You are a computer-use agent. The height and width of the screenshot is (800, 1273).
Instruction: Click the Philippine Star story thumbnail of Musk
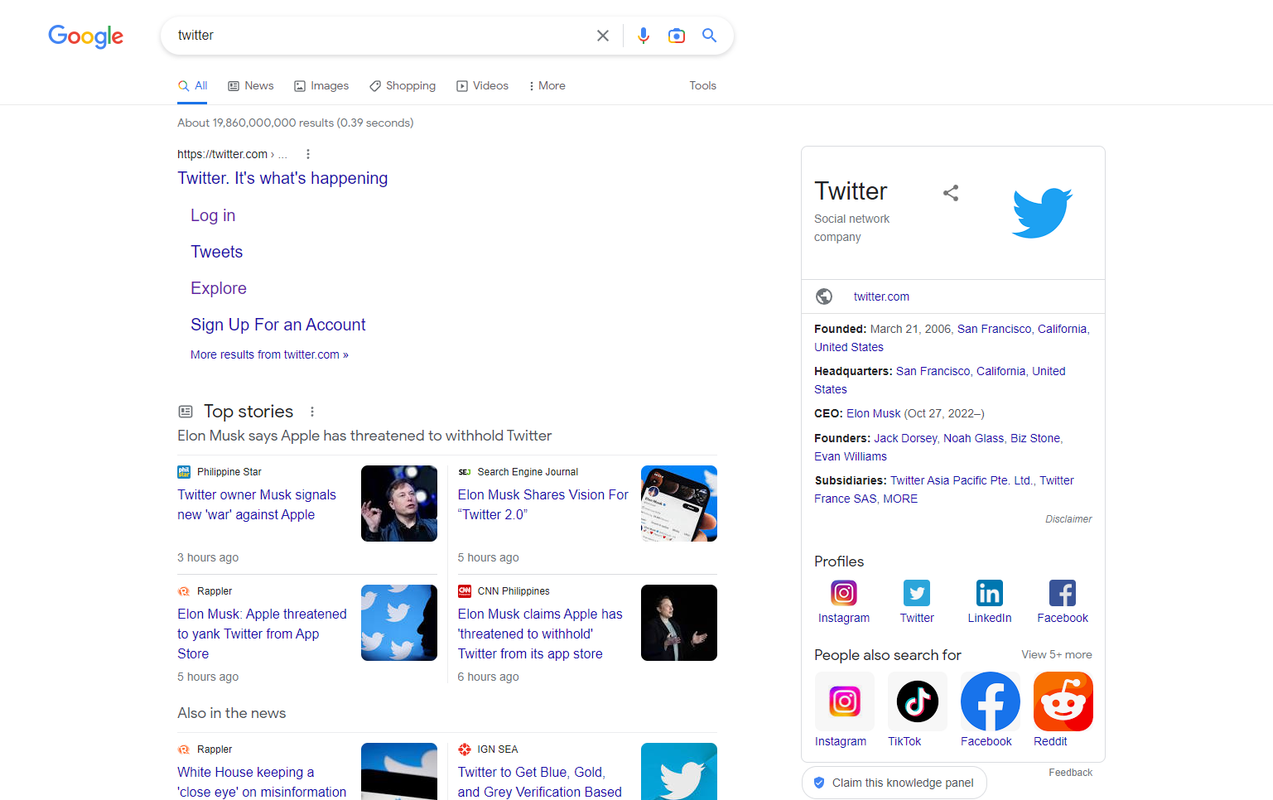pyautogui.click(x=399, y=504)
